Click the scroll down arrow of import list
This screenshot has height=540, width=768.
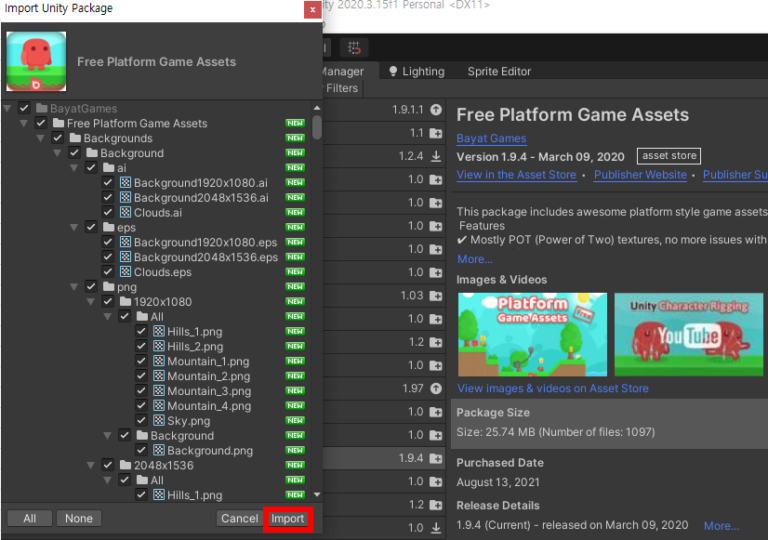click(x=317, y=494)
